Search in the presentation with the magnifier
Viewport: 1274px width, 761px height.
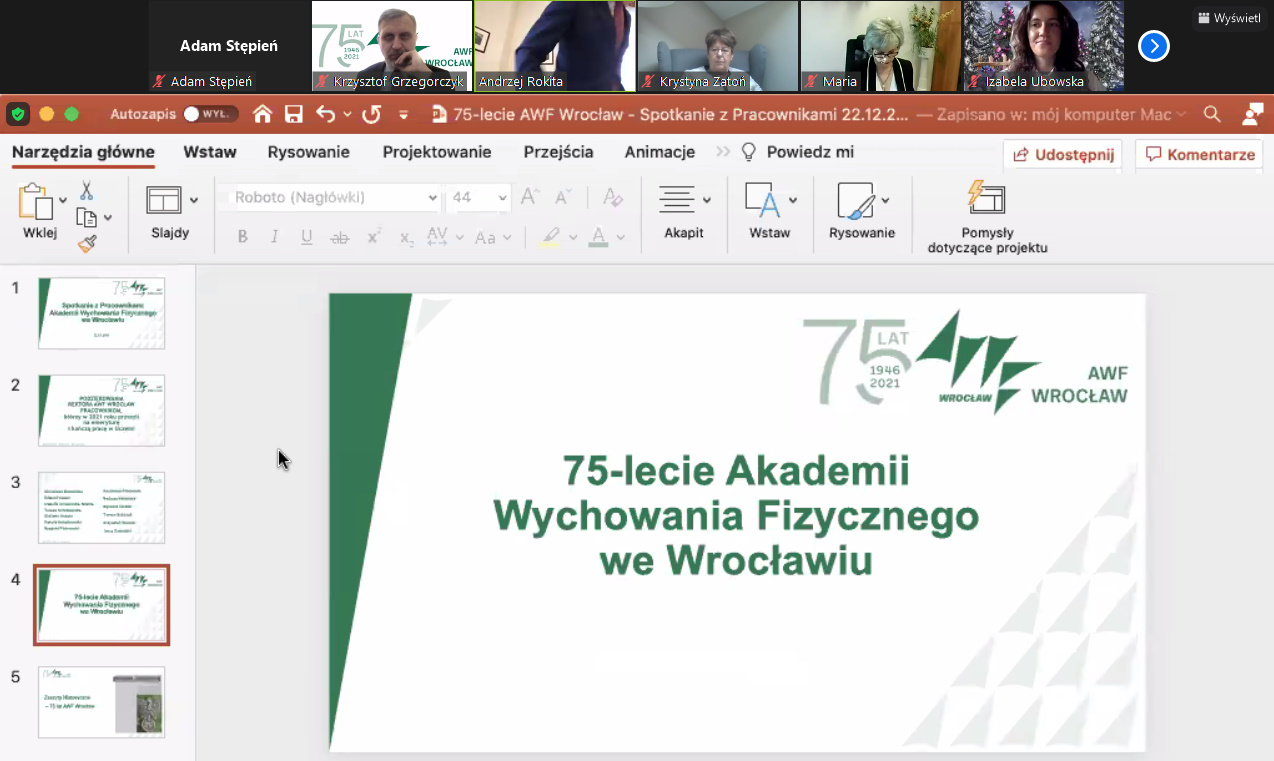point(1212,114)
